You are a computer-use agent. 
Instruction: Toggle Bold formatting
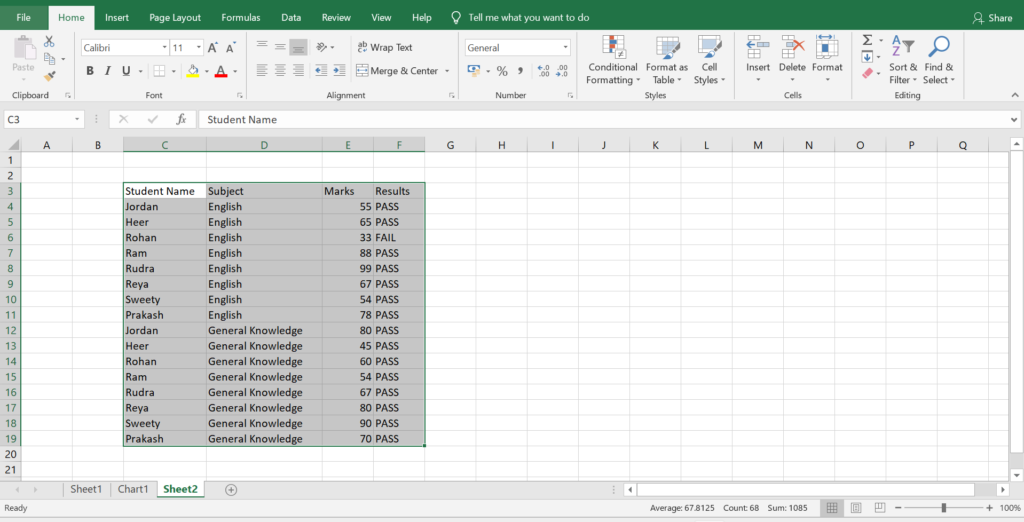(90, 71)
